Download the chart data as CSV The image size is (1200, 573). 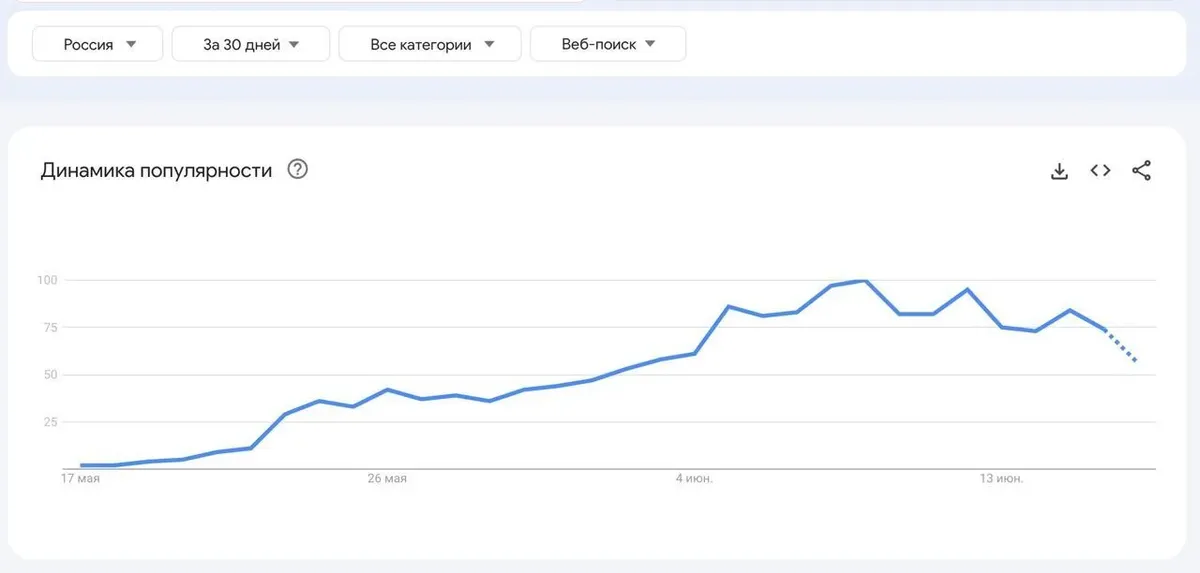coord(1060,171)
